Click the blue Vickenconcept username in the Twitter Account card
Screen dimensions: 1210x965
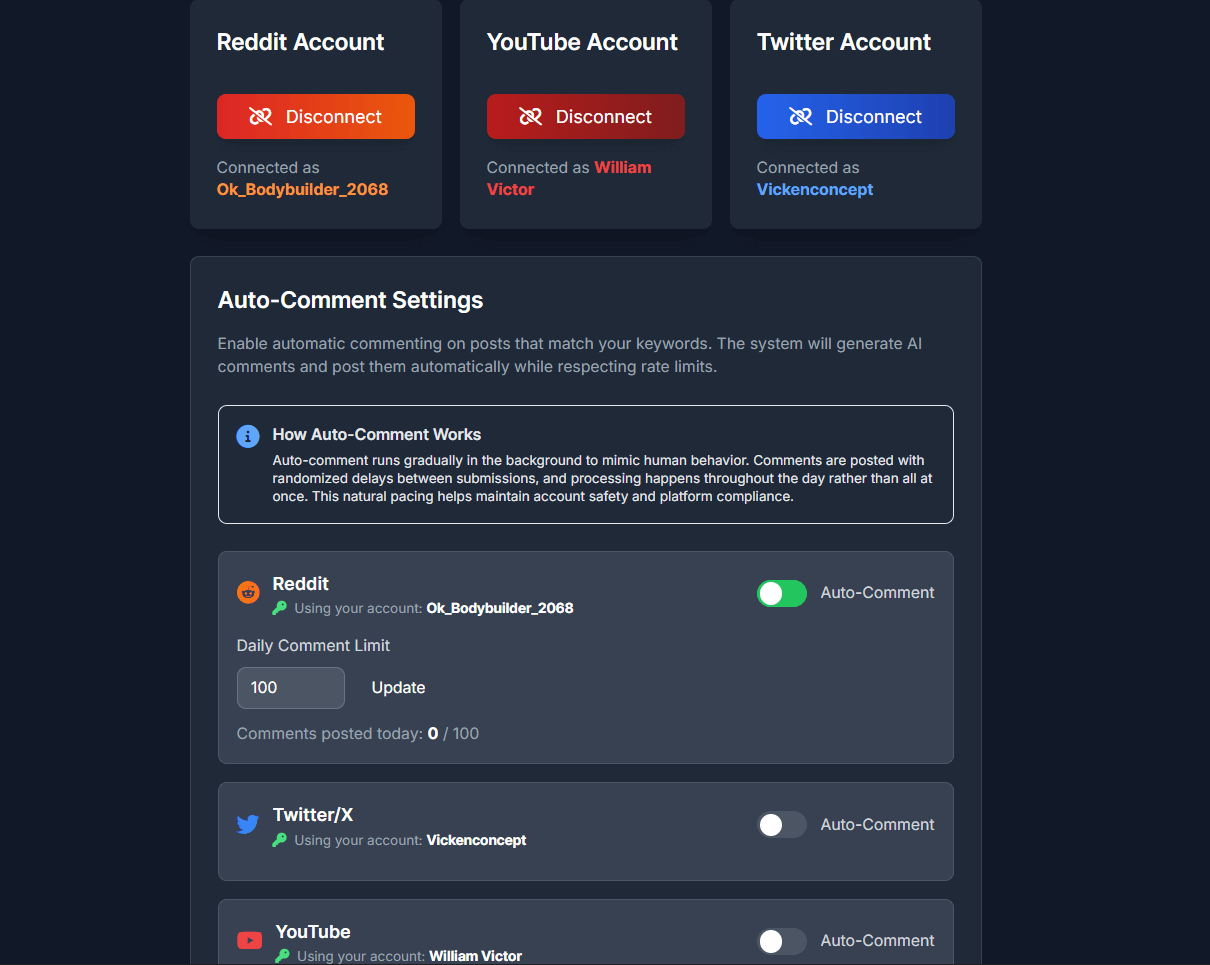(815, 189)
